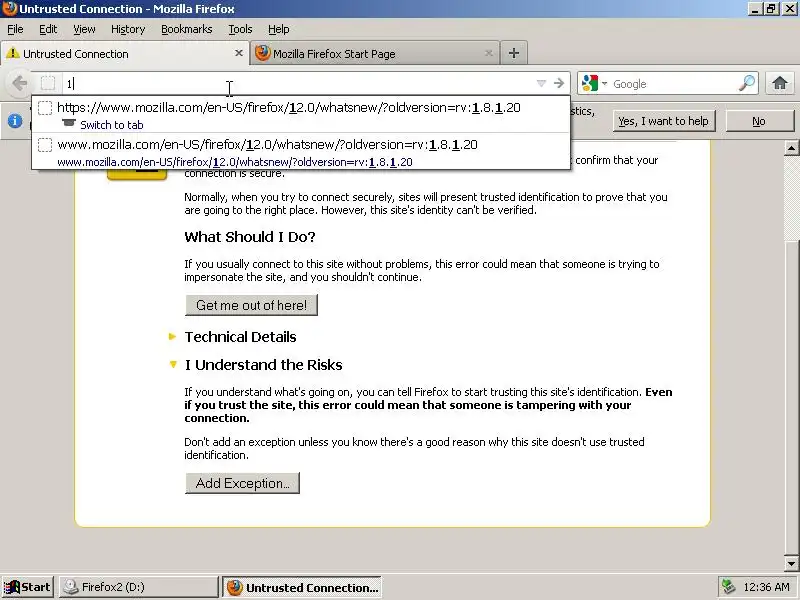This screenshot has width=800, height=600.
Task: Switch to Mozilla Firefox Start Page tab
Action: [x=374, y=53]
